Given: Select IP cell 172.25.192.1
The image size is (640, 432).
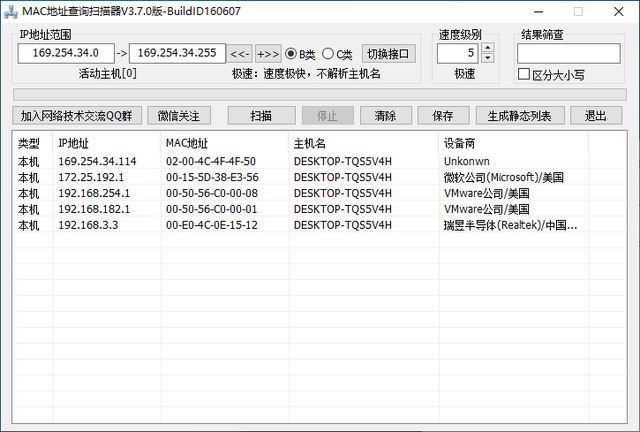Looking at the screenshot, I should 91,177.
